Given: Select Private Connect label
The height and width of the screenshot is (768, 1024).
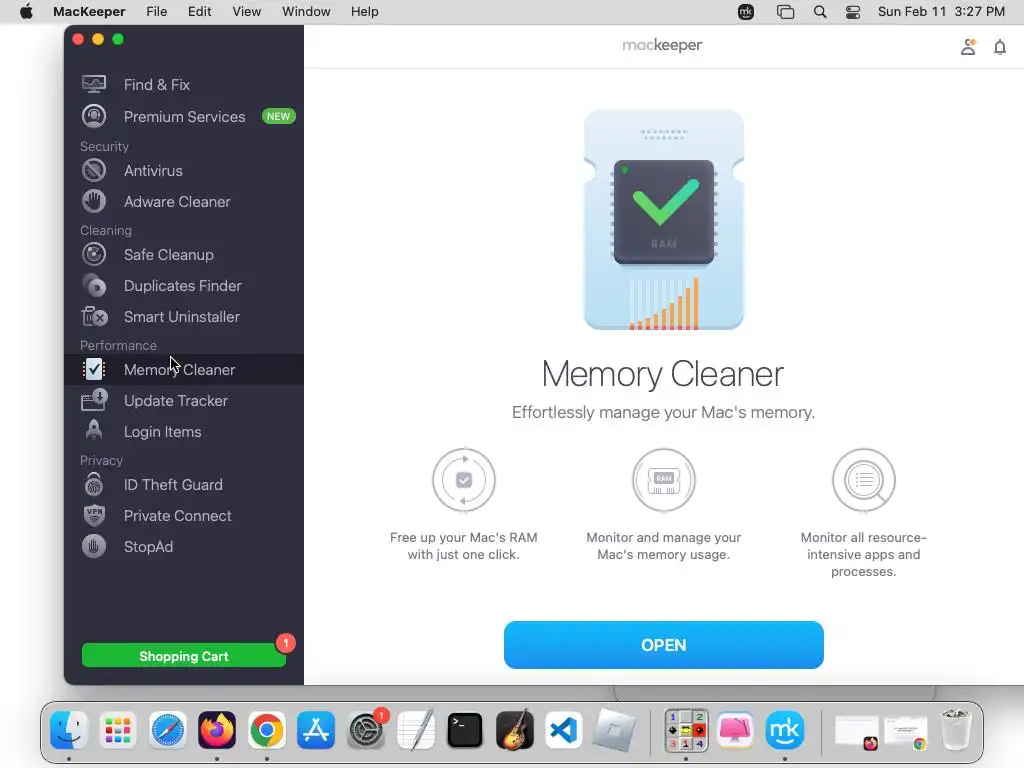Looking at the screenshot, I should pyautogui.click(x=178, y=515).
